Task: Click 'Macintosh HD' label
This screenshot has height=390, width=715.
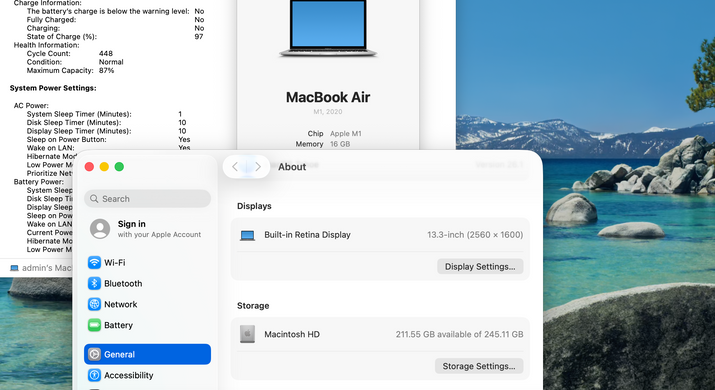Action: click(292, 334)
